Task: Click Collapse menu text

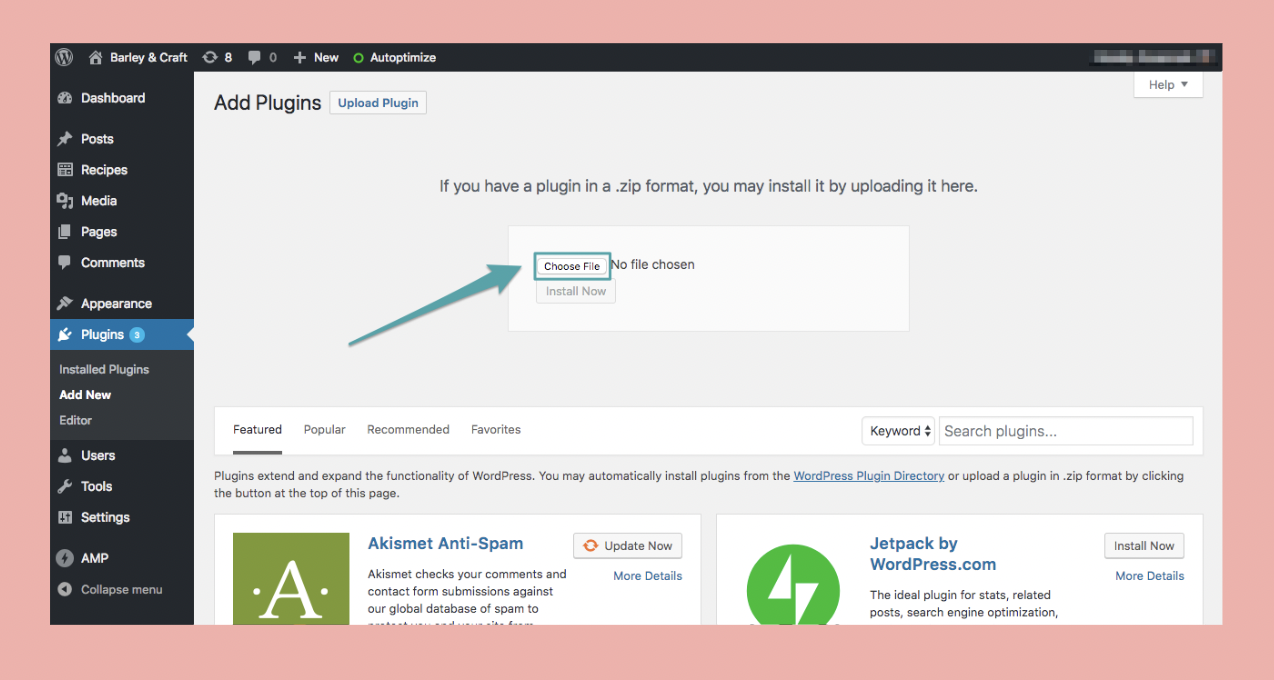Action: click(x=121, y=590)
